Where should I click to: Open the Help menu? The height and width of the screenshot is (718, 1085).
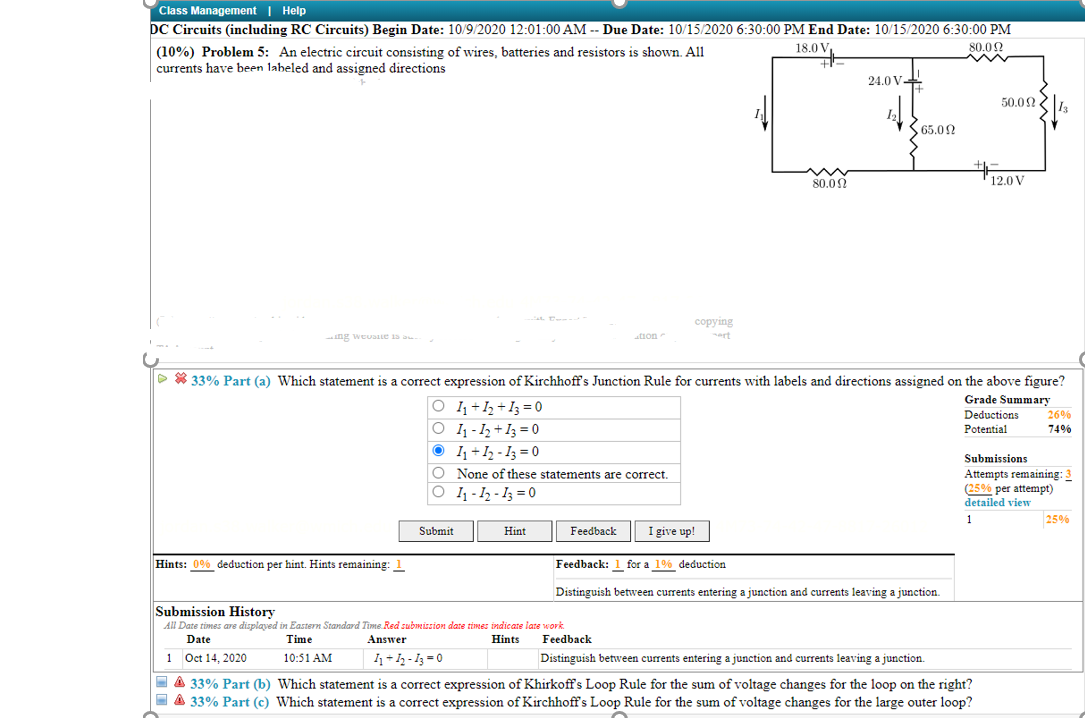tap(293, 10)
